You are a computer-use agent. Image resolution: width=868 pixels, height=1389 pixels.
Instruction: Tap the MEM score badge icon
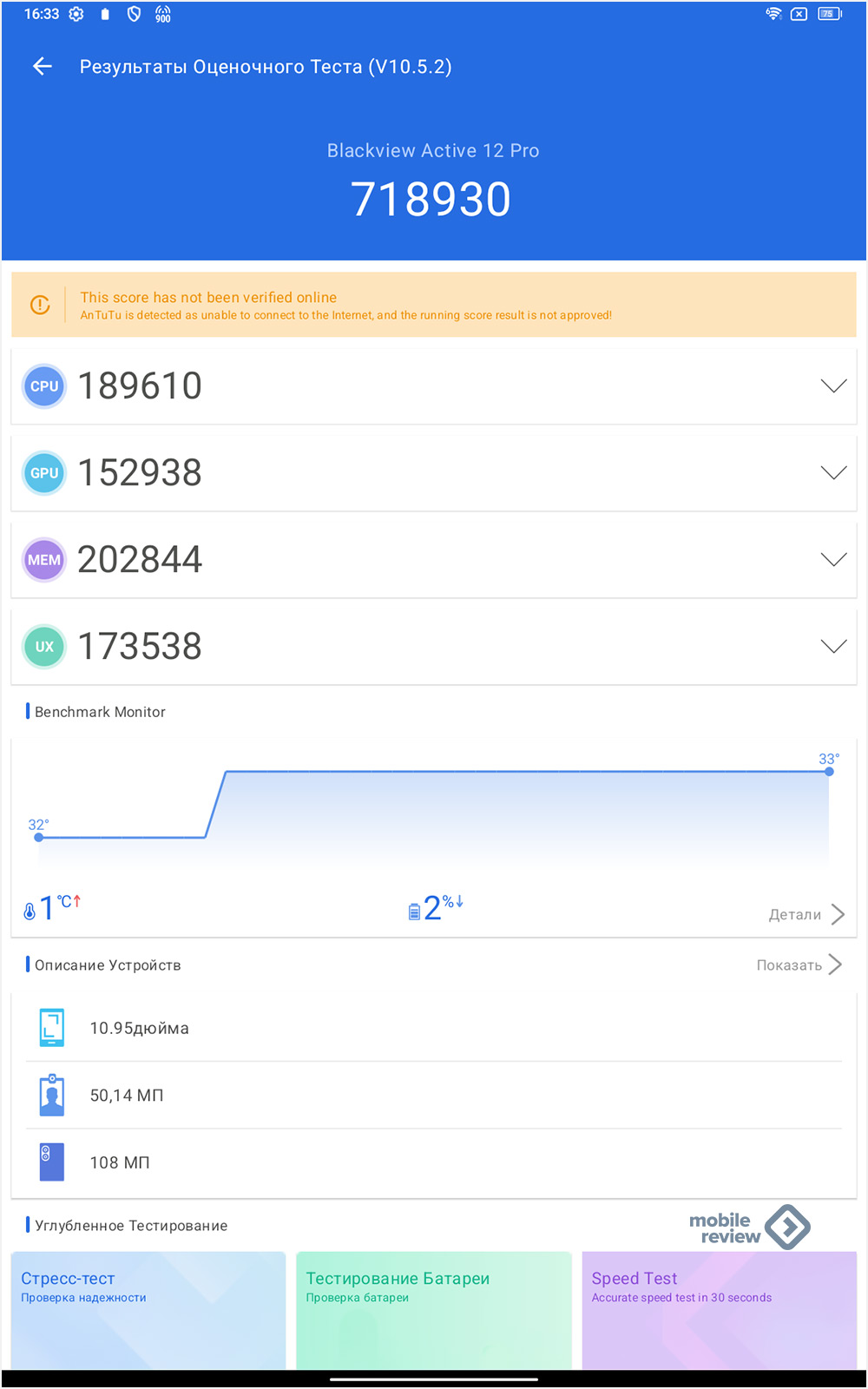coord(44,560)
